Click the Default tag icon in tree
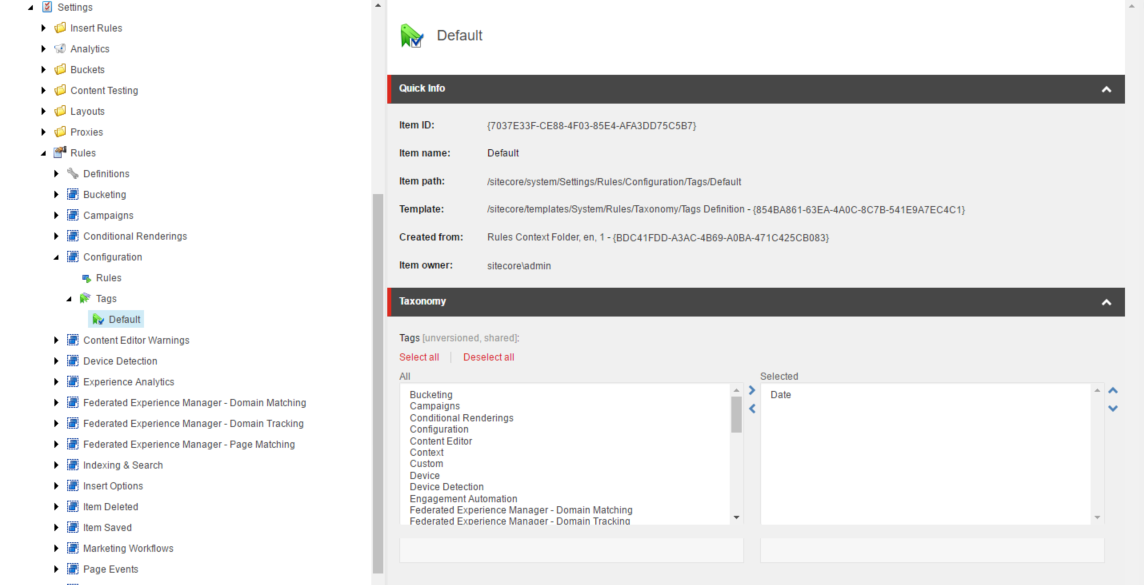The image size is (1144, 585). (x=98, y=319)
